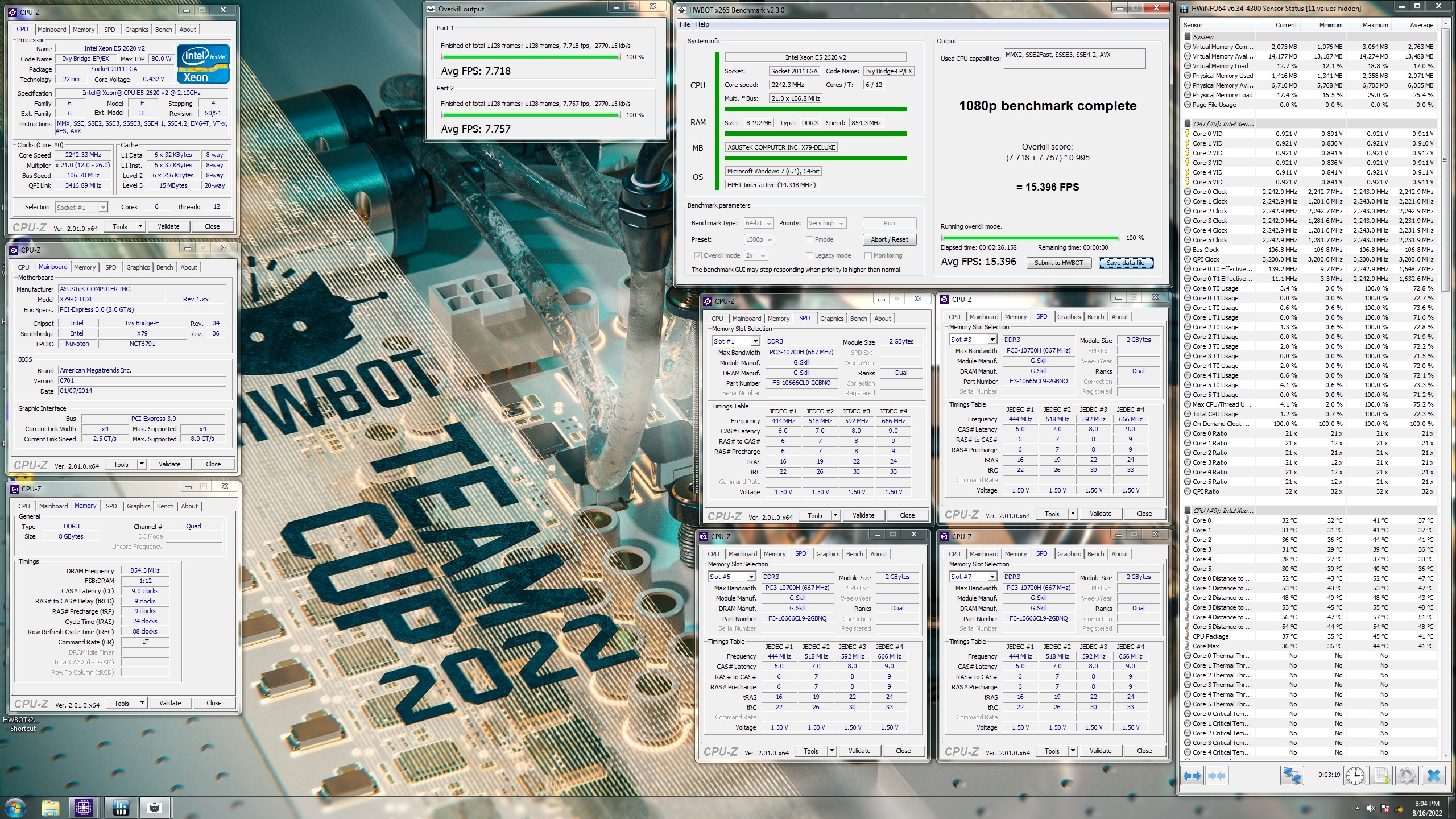This screenshot has width=1456, height=819.
Task: Click HWBOT x265 Benchmark title bar icon
Action: (681, 9)
